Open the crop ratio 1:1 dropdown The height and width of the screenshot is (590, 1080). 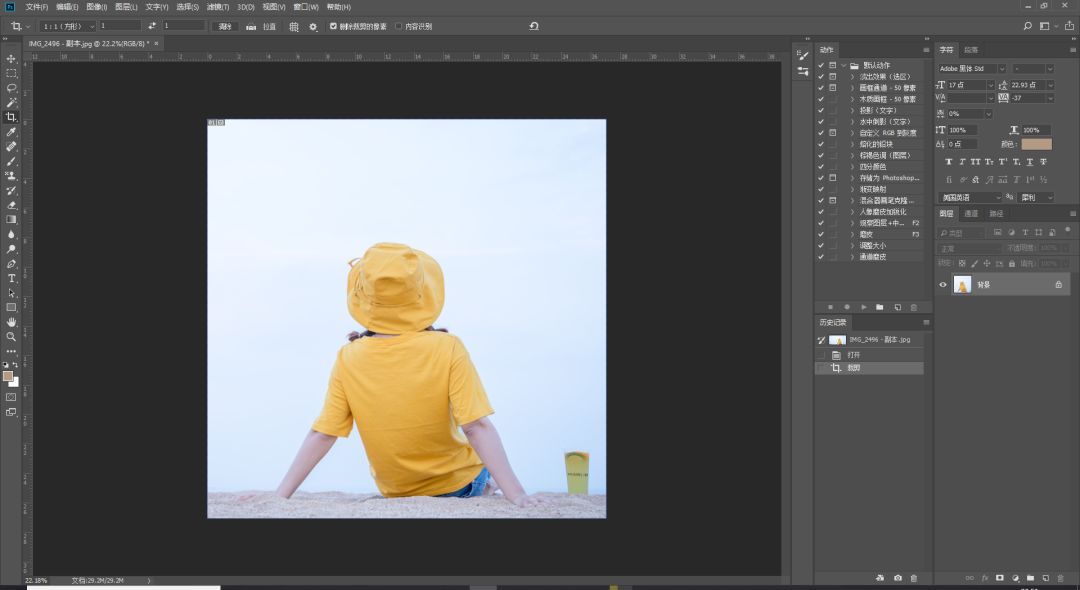click(68, 26)
